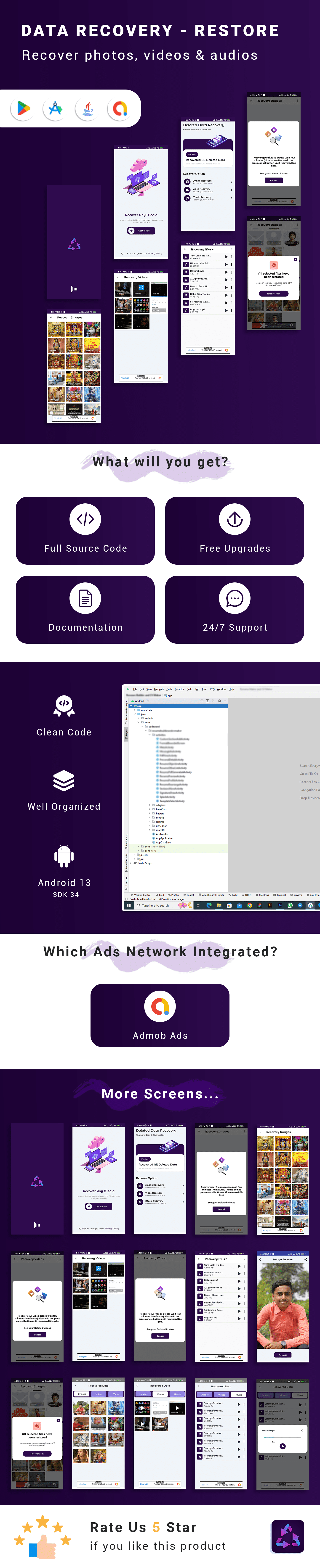Open the Refactor menu in the IDE

point(179,689)
